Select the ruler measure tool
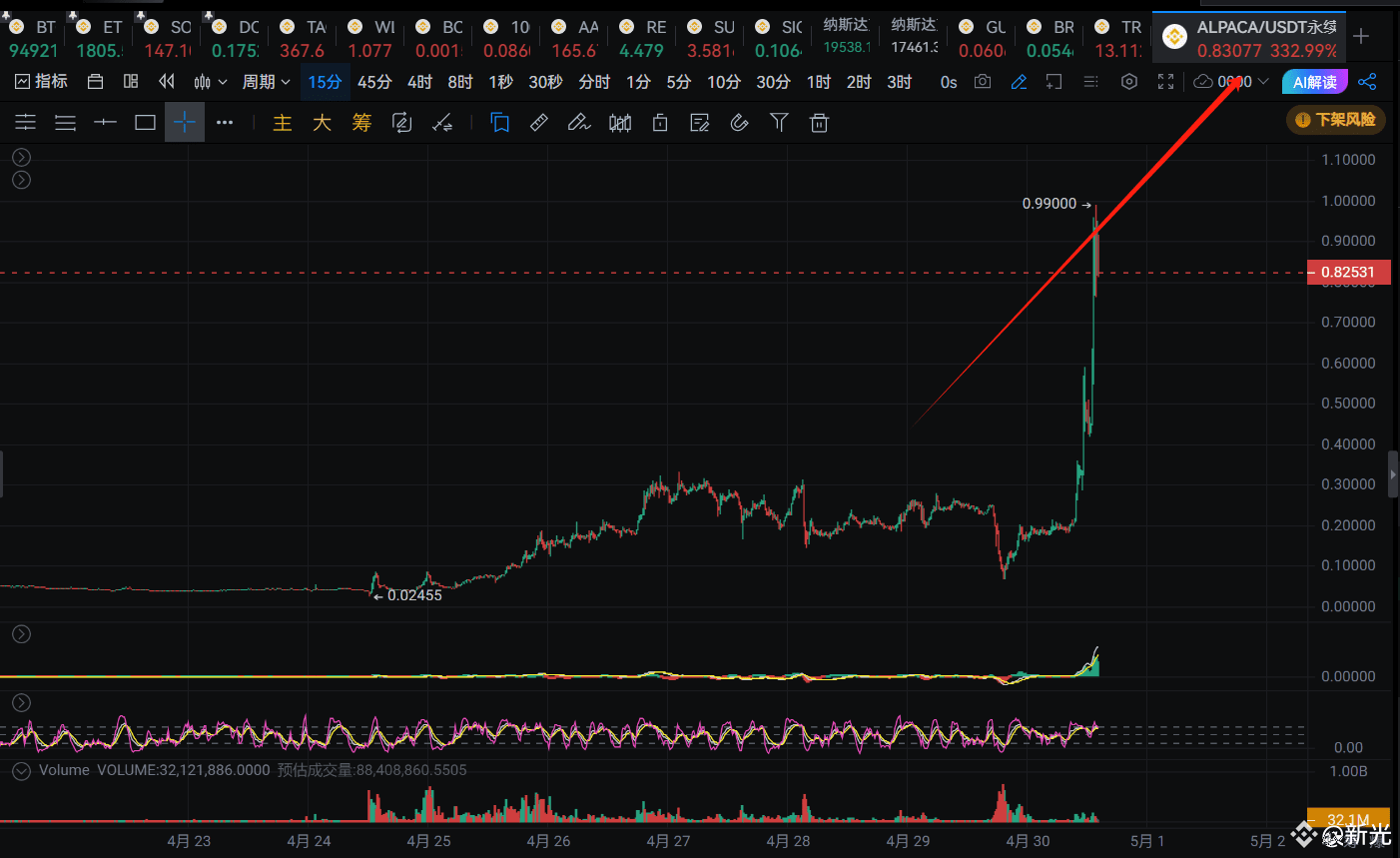Screen dimensions: 1400x858 [x=539, y=123]
